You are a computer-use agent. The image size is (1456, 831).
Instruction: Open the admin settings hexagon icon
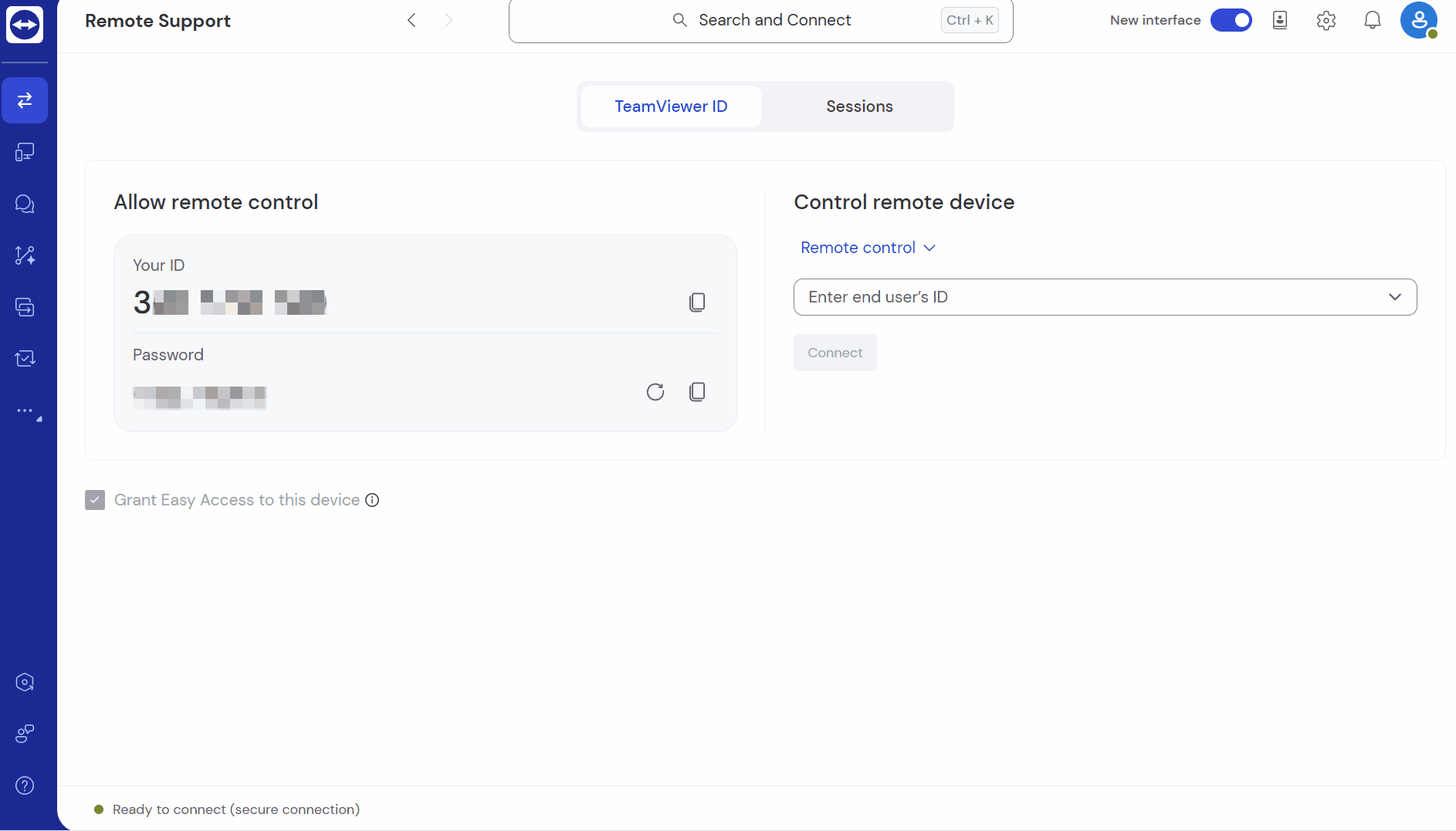25,682
